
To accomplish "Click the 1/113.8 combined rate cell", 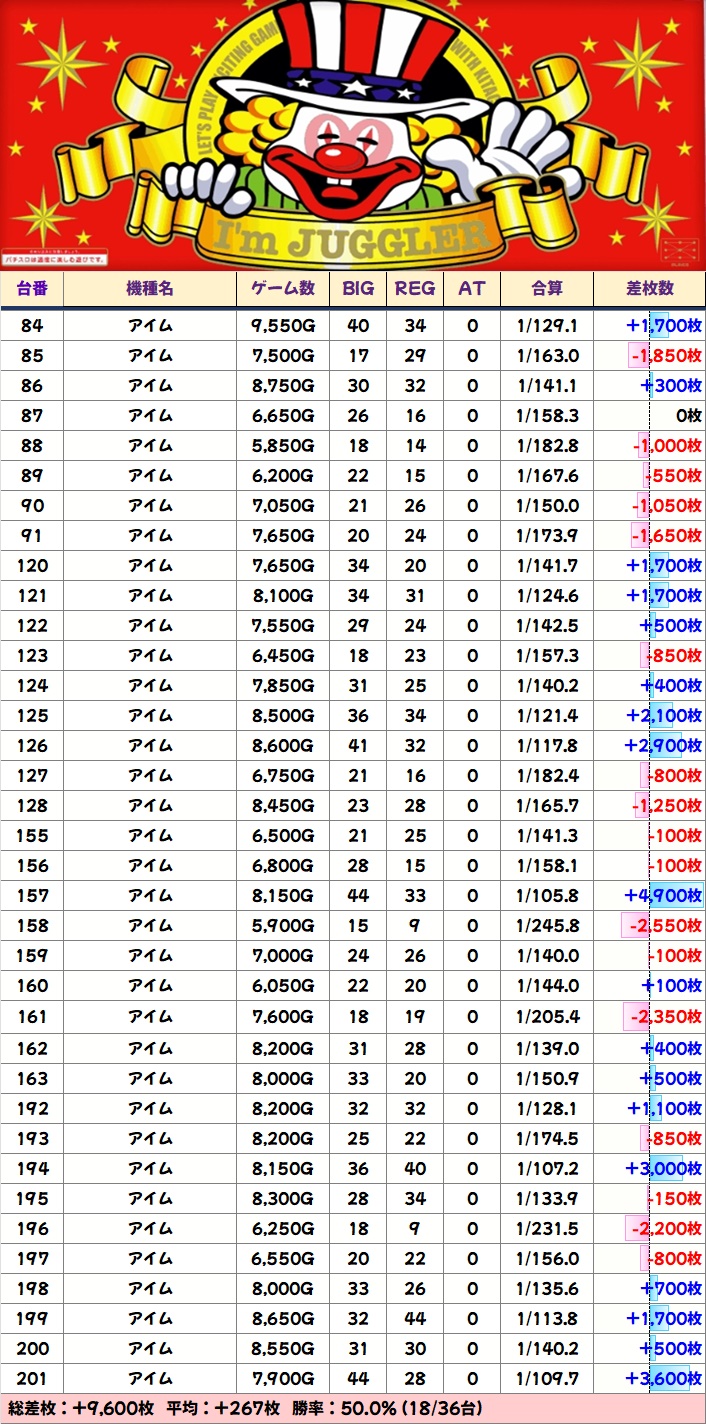I will click(x=547, y=1318).
